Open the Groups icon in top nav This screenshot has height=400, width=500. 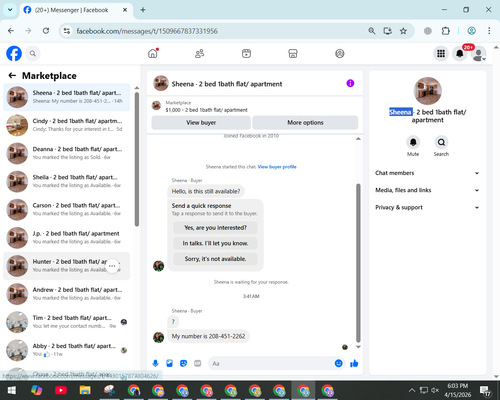[340, 53]
